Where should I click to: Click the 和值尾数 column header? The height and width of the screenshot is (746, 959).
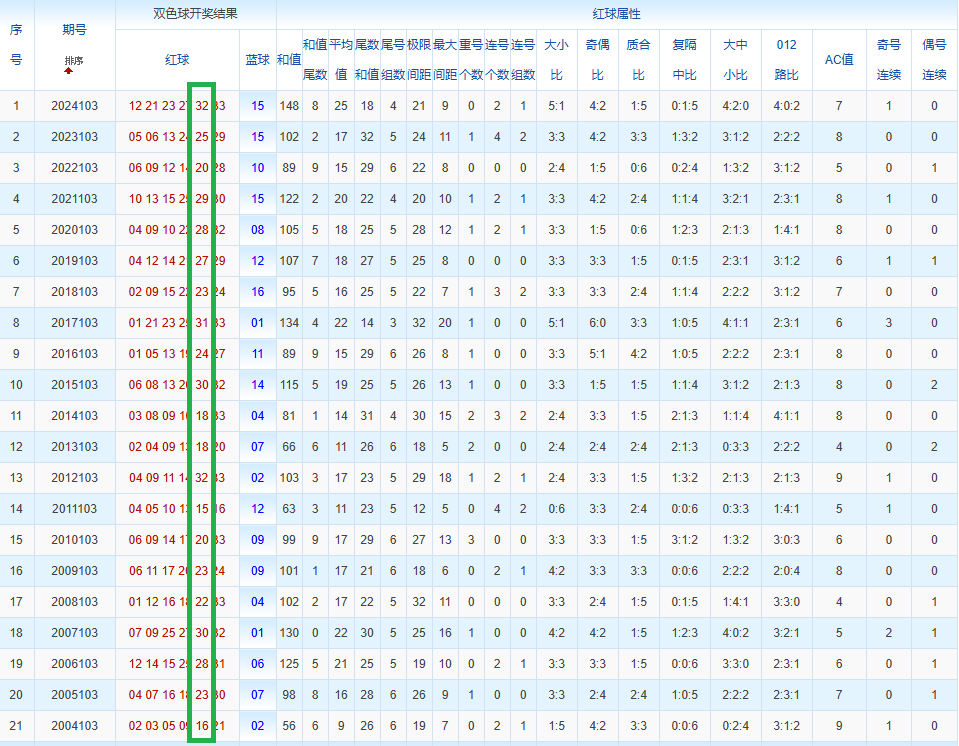[x=315, y=59]
